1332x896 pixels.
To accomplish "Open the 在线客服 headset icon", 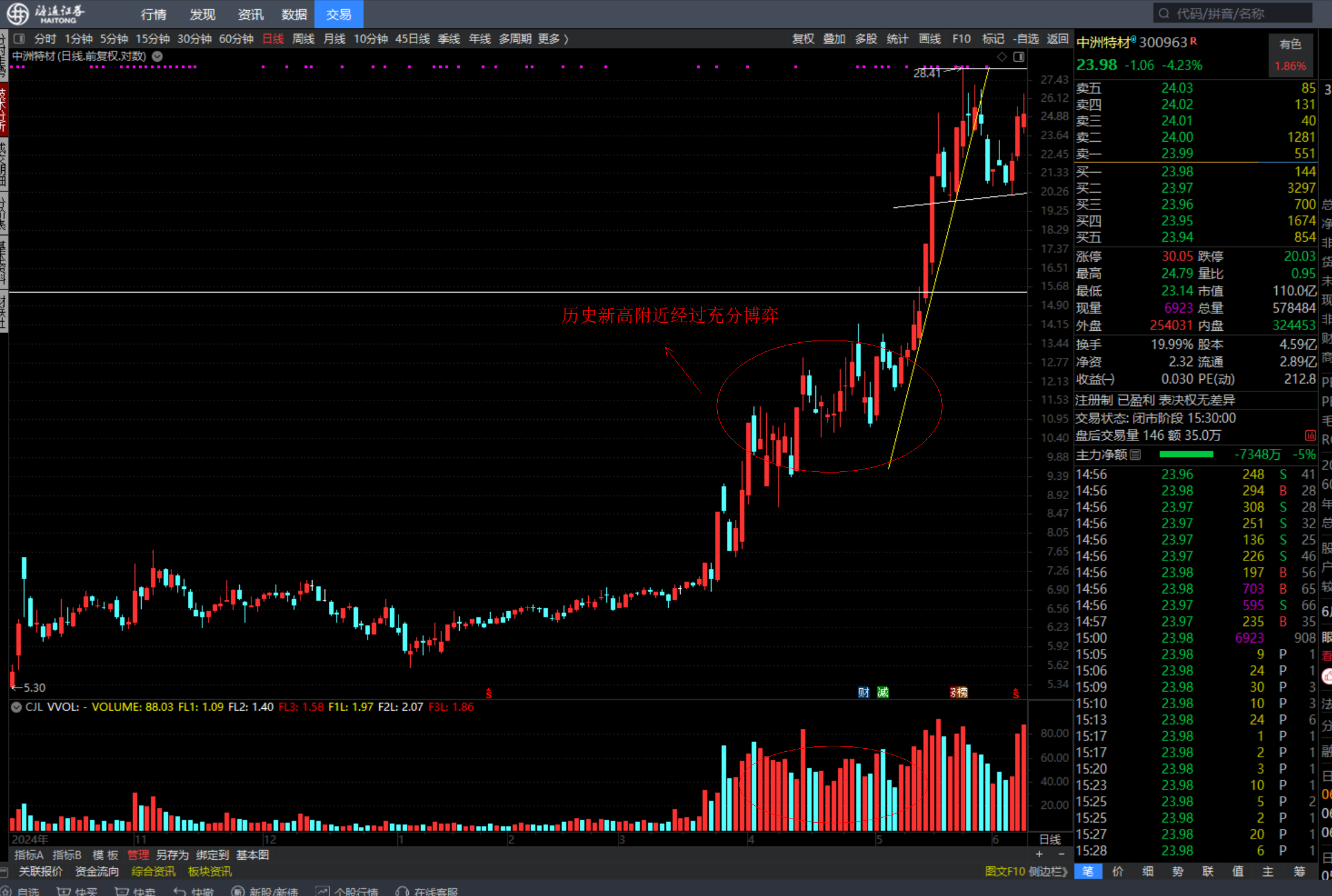I will pyautogui.click(x=402, y=891).
